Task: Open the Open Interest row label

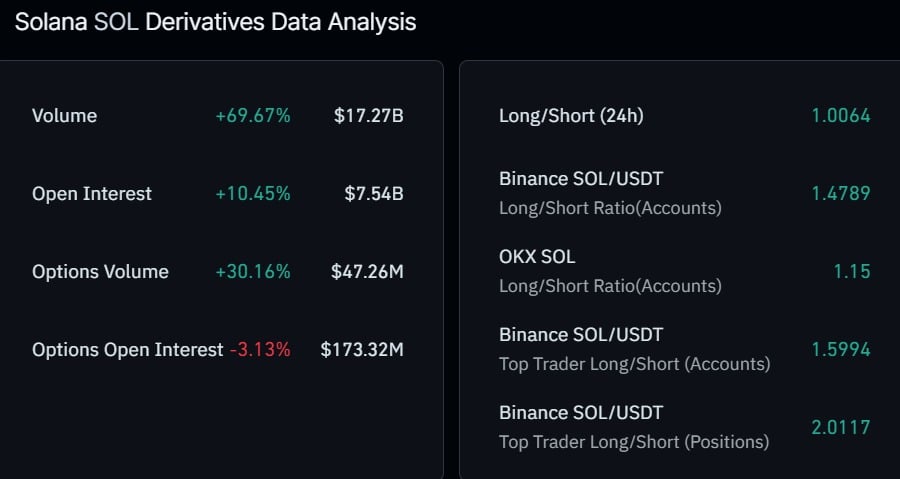Action: (x=92, y=194)
